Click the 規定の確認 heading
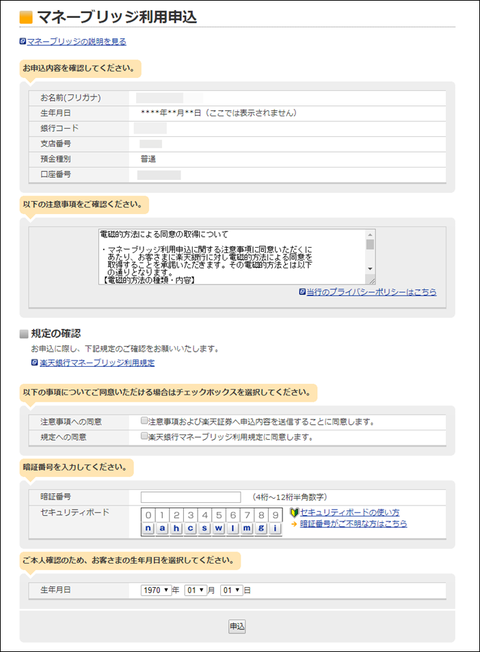The width and height of the screenshot is (480, 652). (x=56, y=333)
